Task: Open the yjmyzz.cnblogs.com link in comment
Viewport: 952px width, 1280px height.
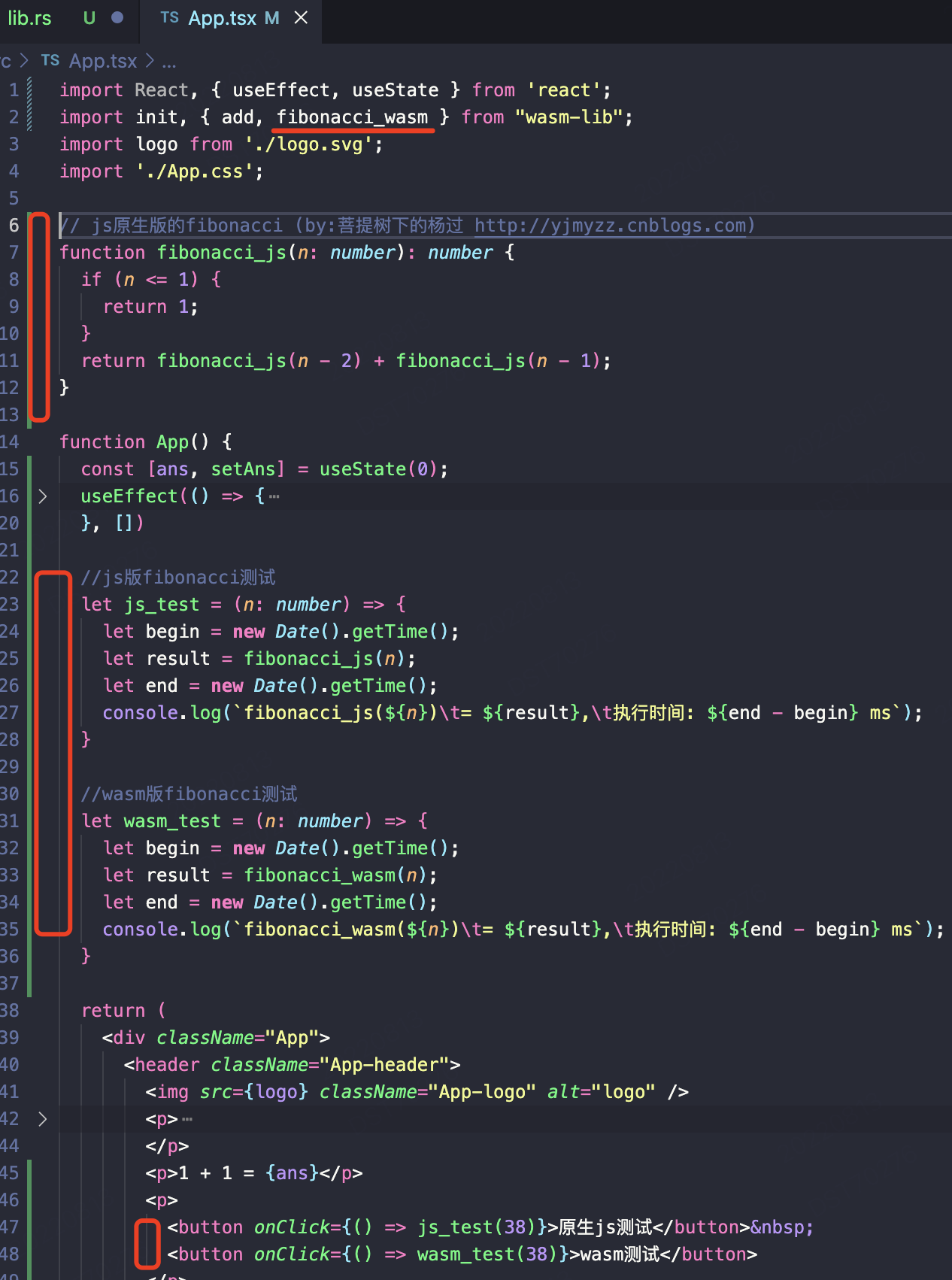Action: point(610,226)
